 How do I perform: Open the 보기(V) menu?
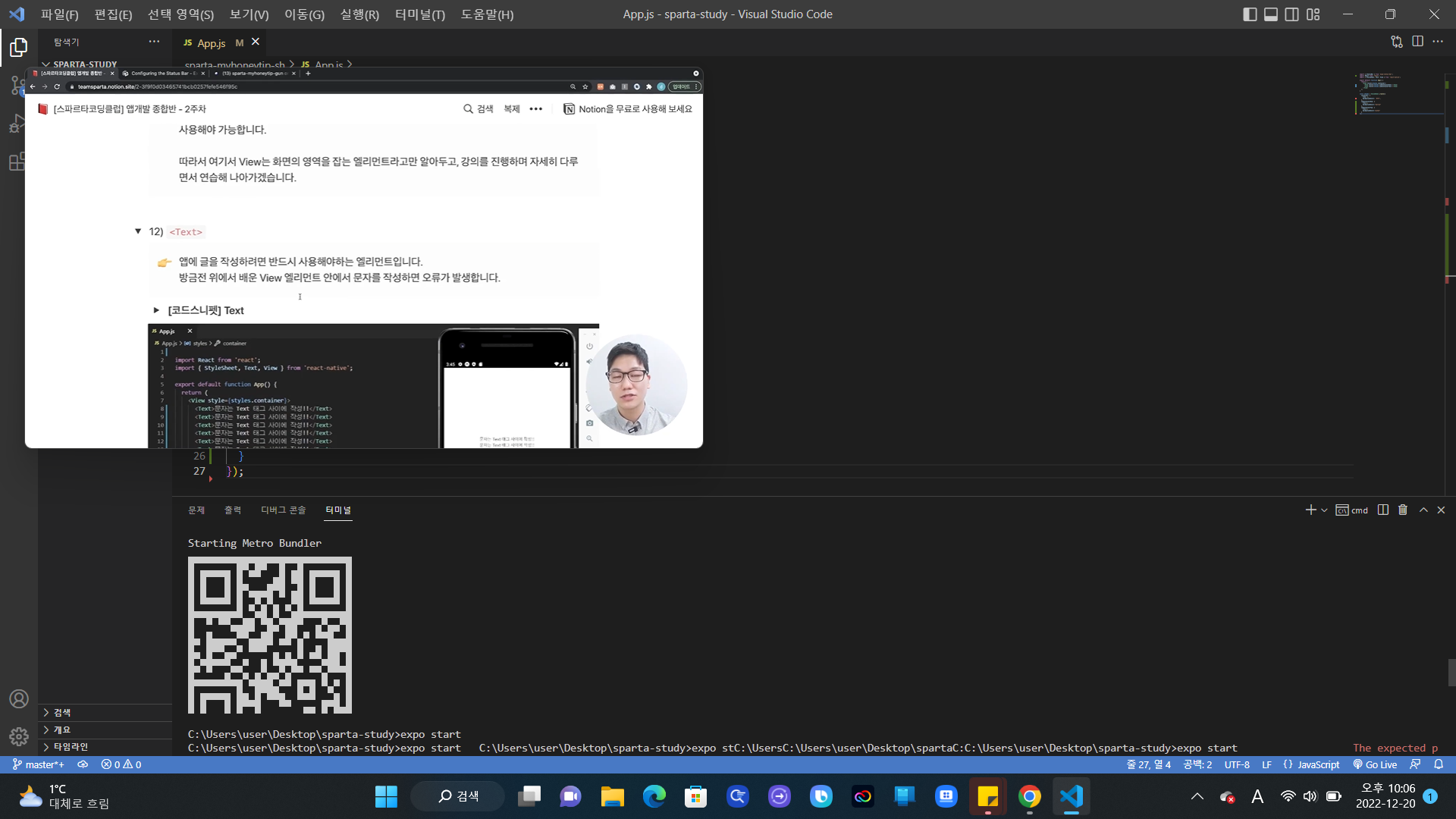point(249,14)
